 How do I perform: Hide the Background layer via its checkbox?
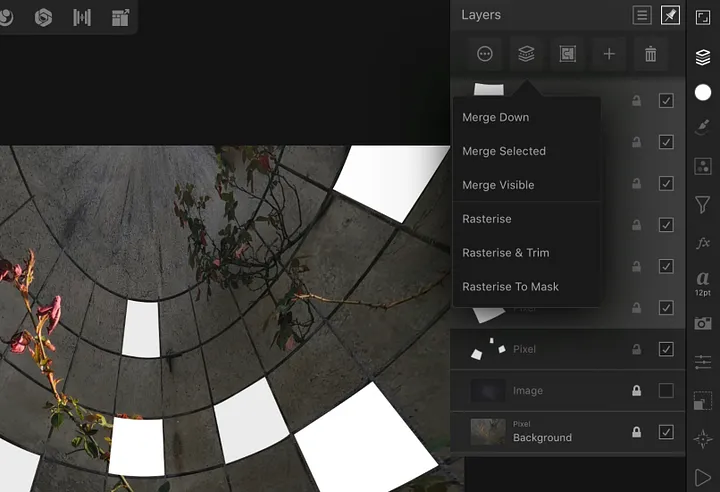(666, 432)
